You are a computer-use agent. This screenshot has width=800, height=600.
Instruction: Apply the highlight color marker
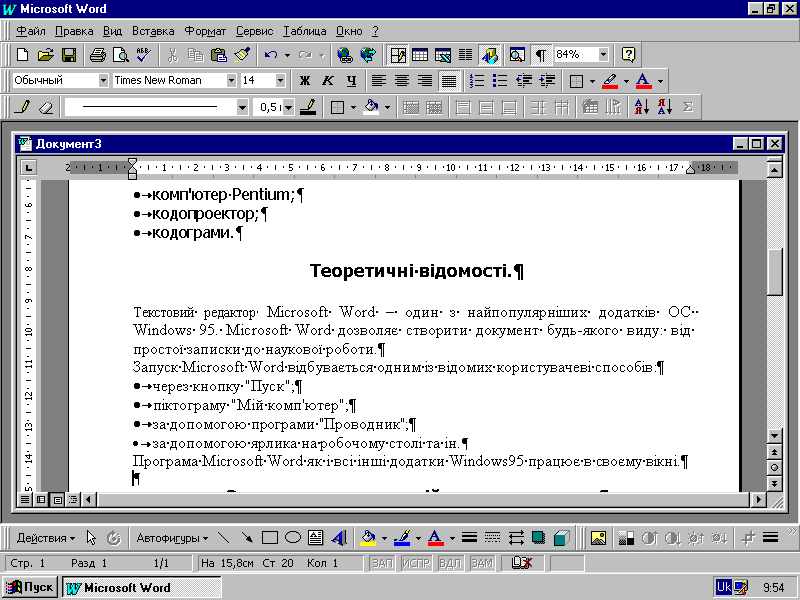(x=610, y=81)
